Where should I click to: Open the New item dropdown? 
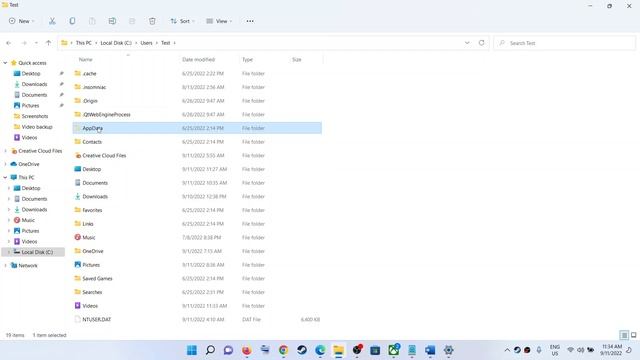coord(22,21)
